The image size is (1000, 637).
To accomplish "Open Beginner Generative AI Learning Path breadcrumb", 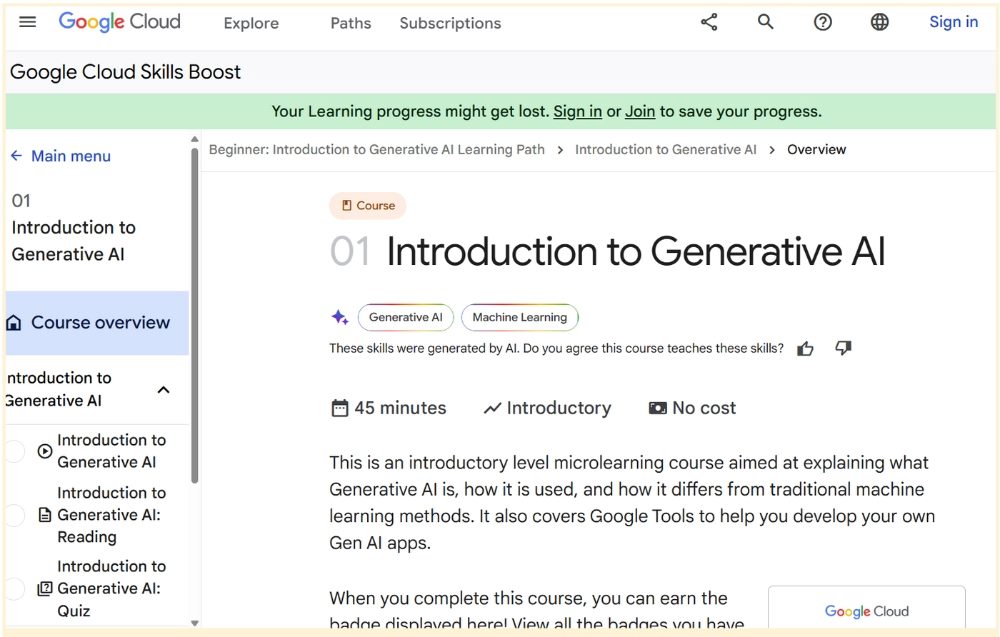I will (x=377, y=150).
